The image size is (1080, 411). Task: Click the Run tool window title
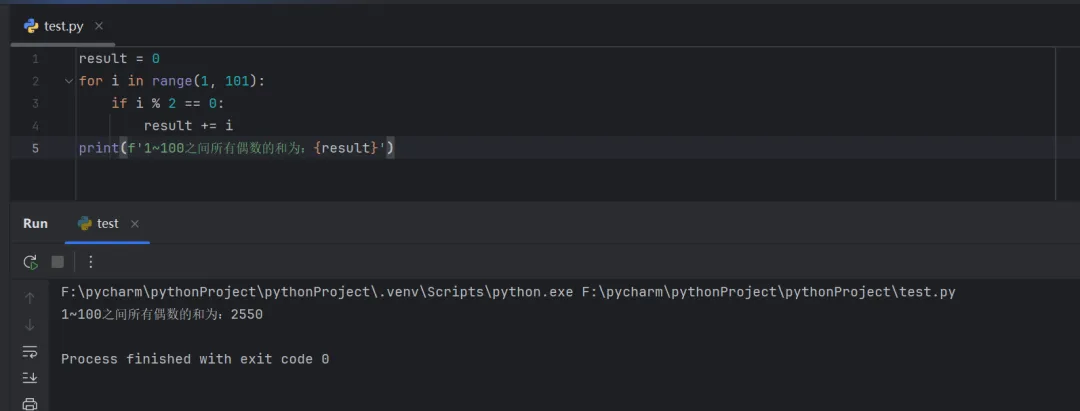[x=35, y=224]
